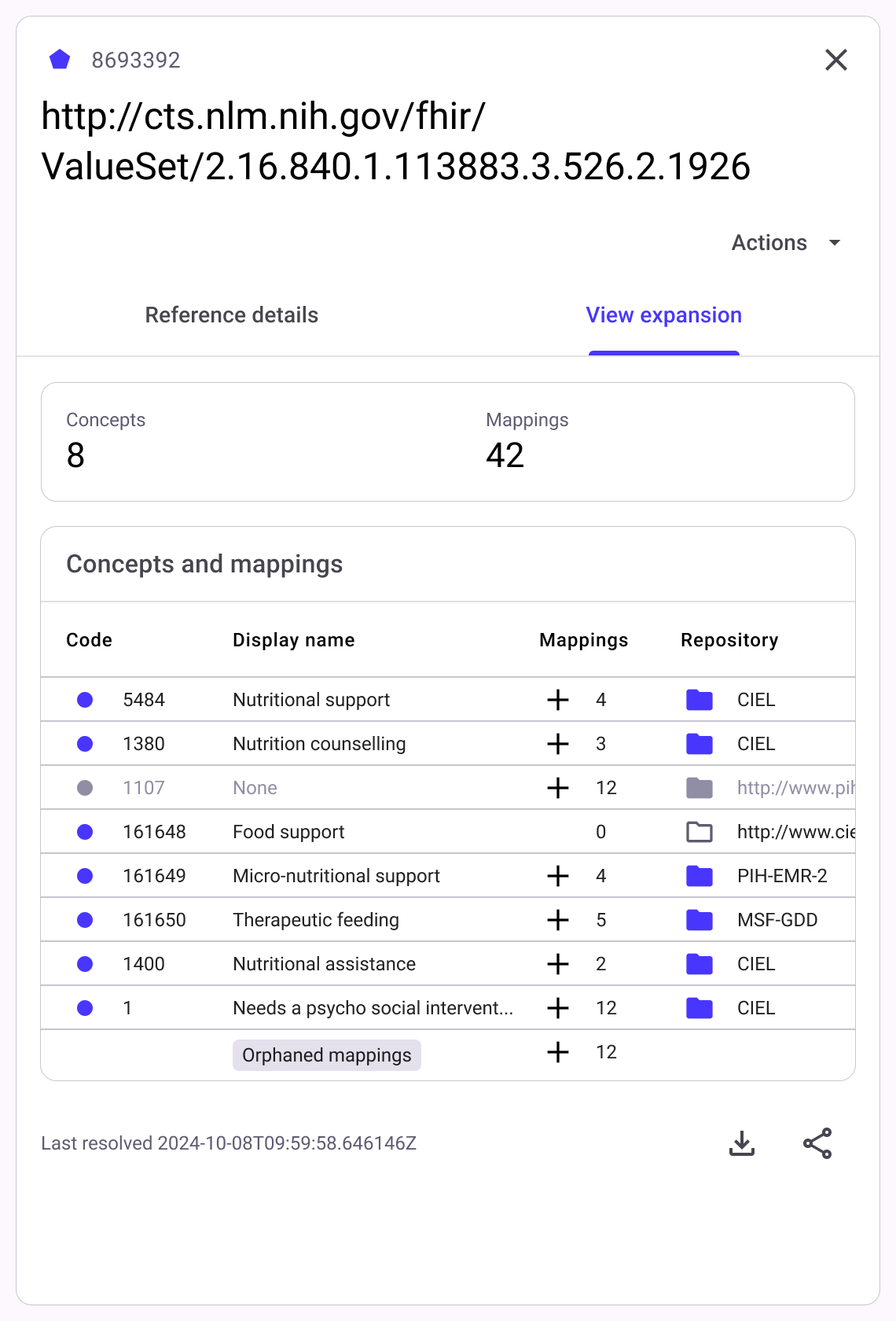The image size is (896, 1321).
Task: Expand mappings for Nutrition counselling
Action: pos(558,744)
